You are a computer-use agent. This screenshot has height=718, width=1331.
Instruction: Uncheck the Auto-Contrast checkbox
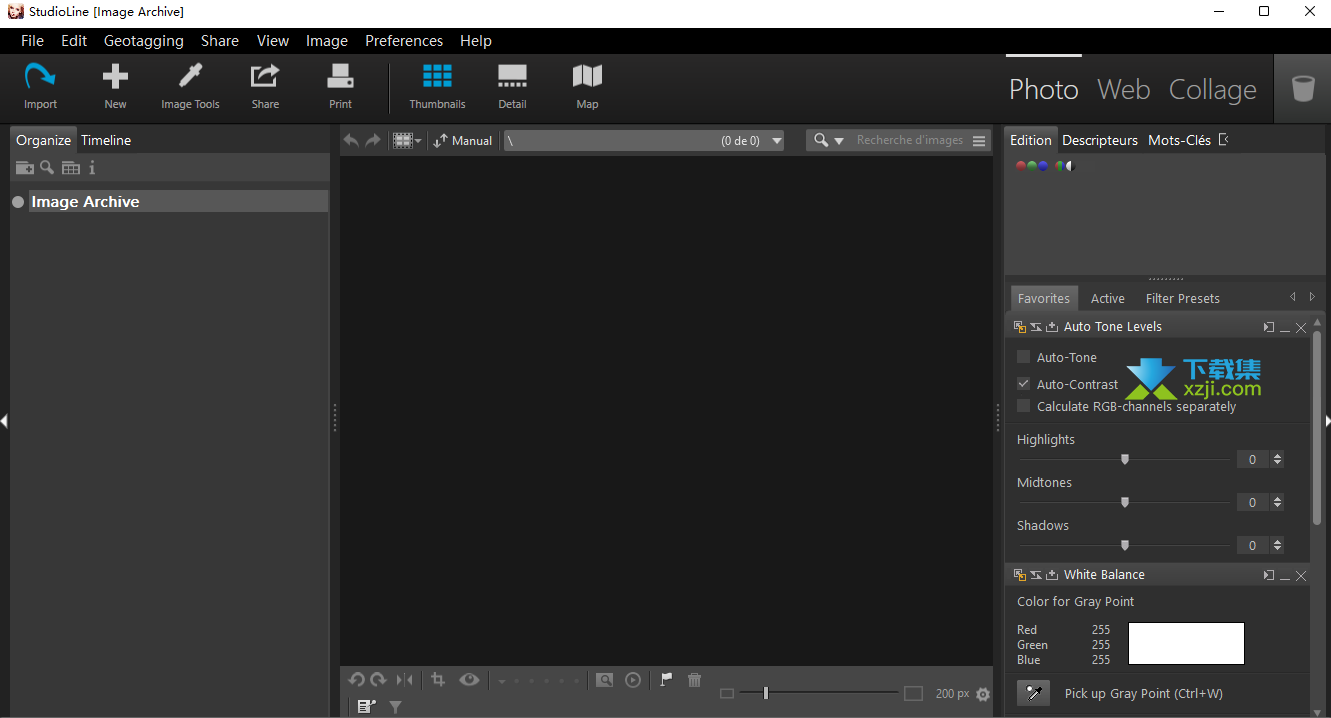(x=1023, y=384)
